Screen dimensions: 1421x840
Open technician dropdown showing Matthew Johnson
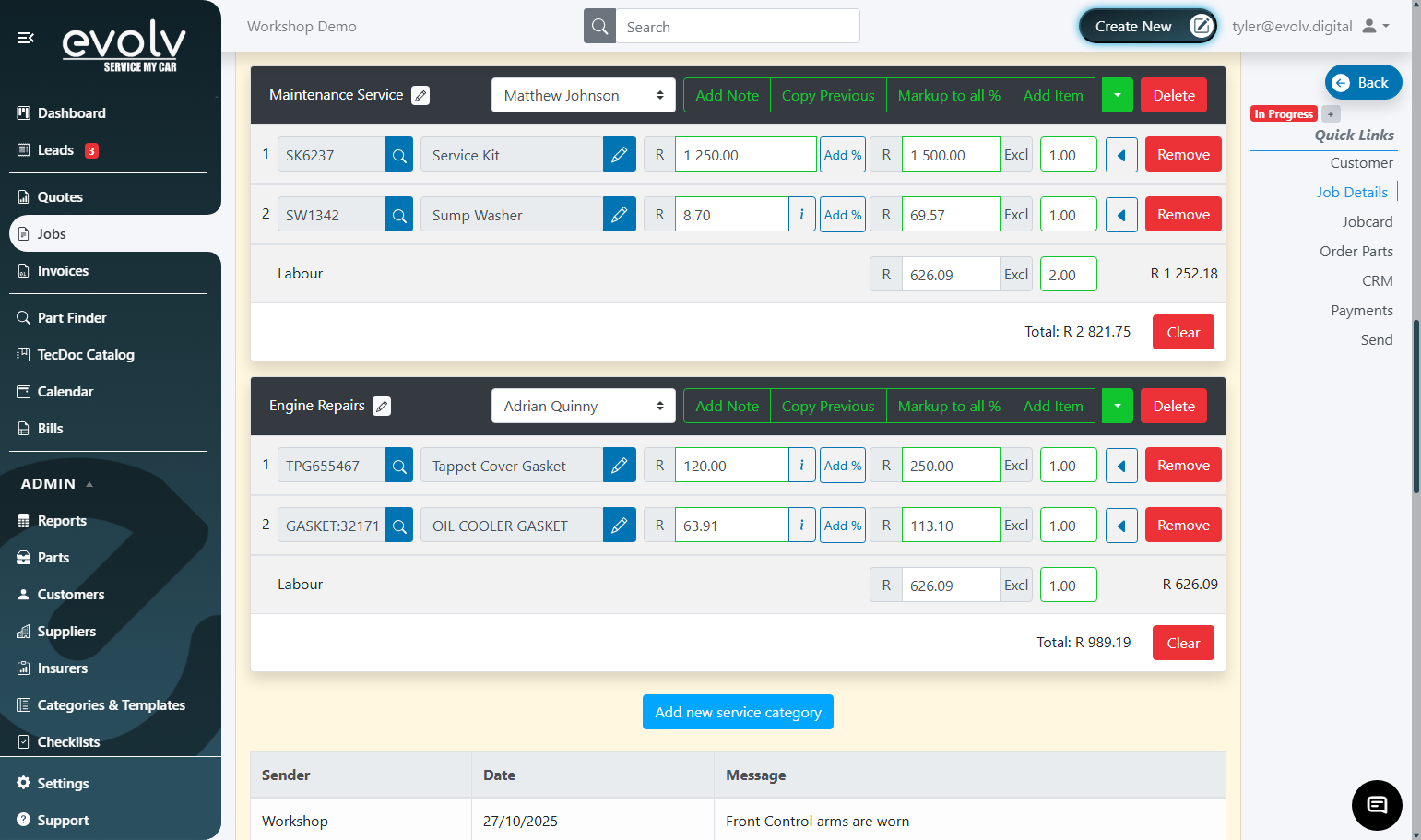[x=584, y=95]
